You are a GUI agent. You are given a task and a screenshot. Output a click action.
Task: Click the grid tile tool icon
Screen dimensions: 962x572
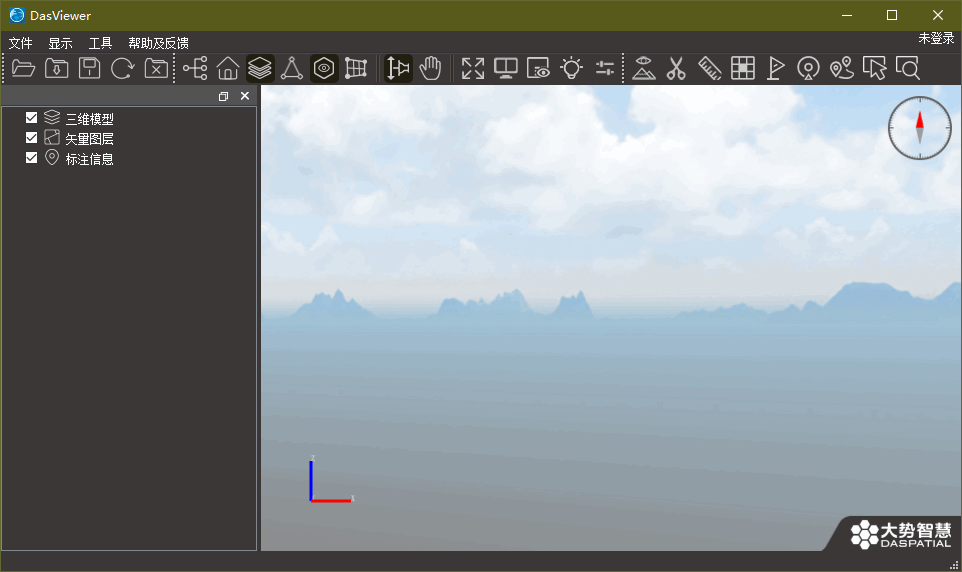(x=742, y=68)
